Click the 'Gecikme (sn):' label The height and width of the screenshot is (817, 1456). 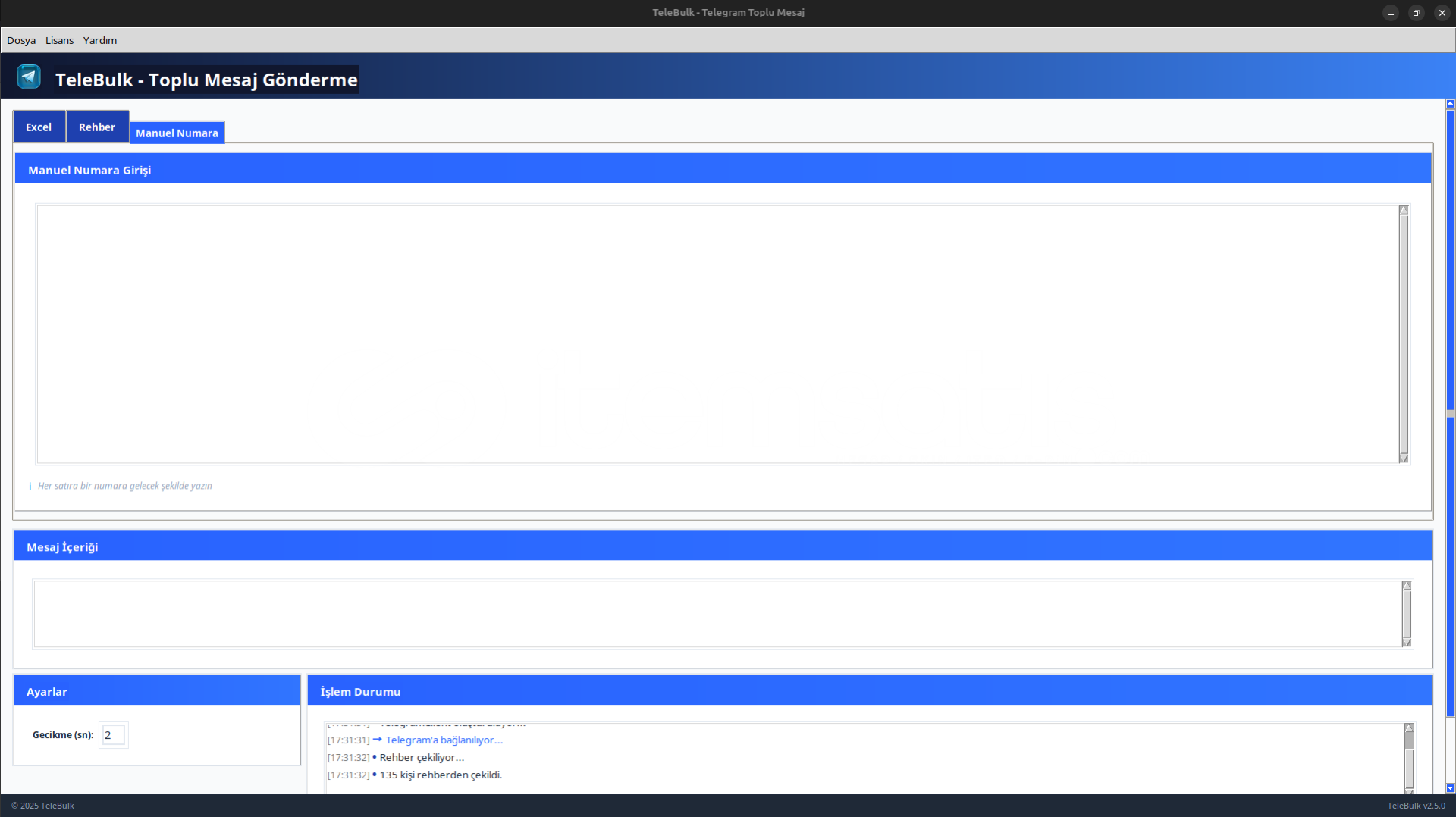coord(63,734)
